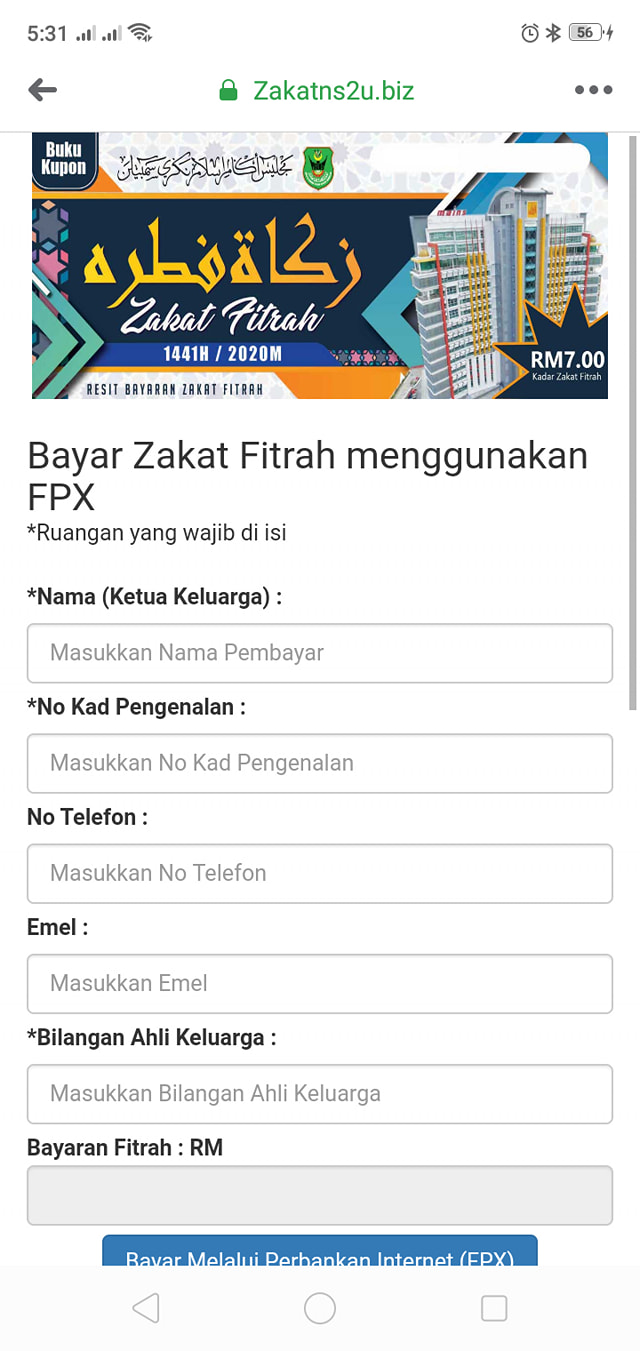Screen dimensions: 640x1351
Task: Click the Zakatns2u.biz address text
Action: coord(333,91)
